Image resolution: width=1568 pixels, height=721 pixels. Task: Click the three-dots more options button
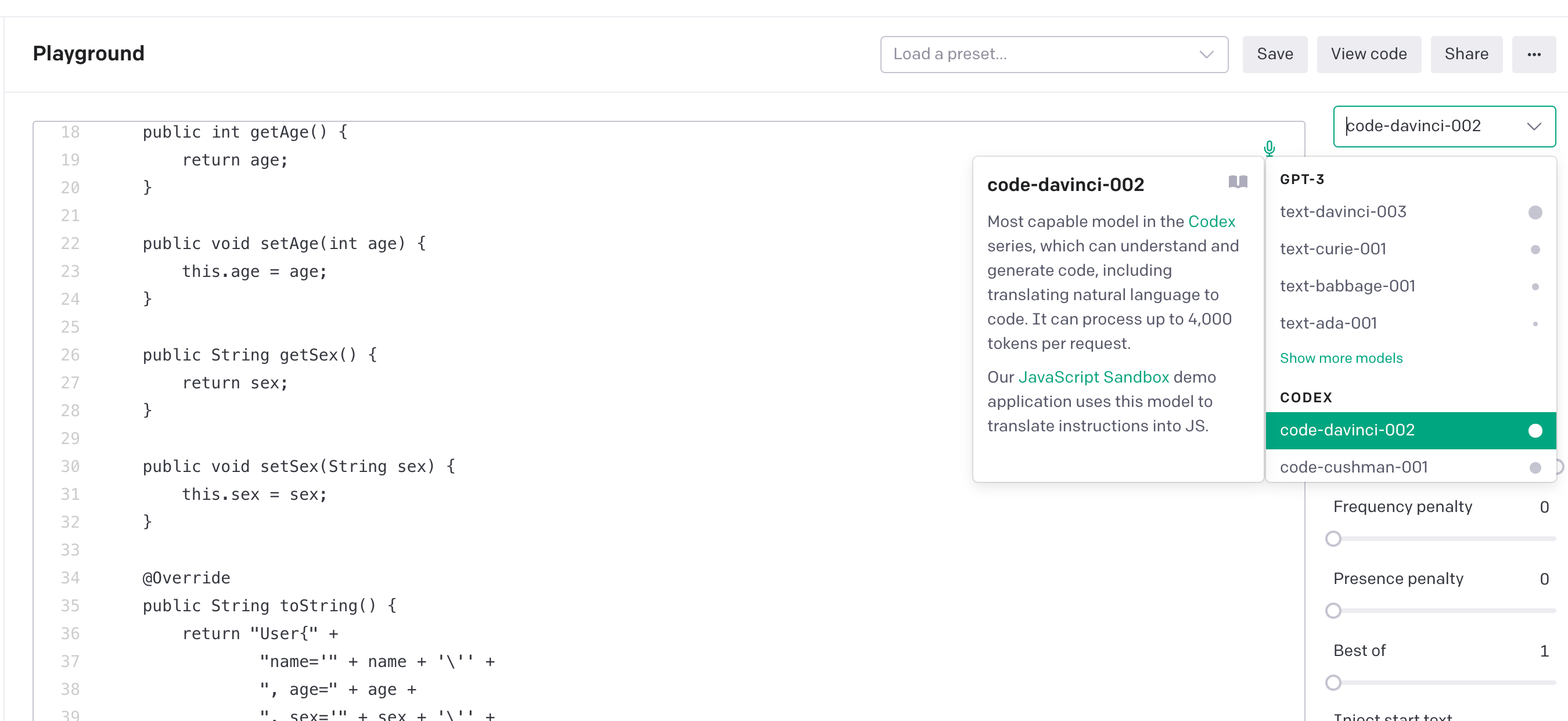point(1533,54)
